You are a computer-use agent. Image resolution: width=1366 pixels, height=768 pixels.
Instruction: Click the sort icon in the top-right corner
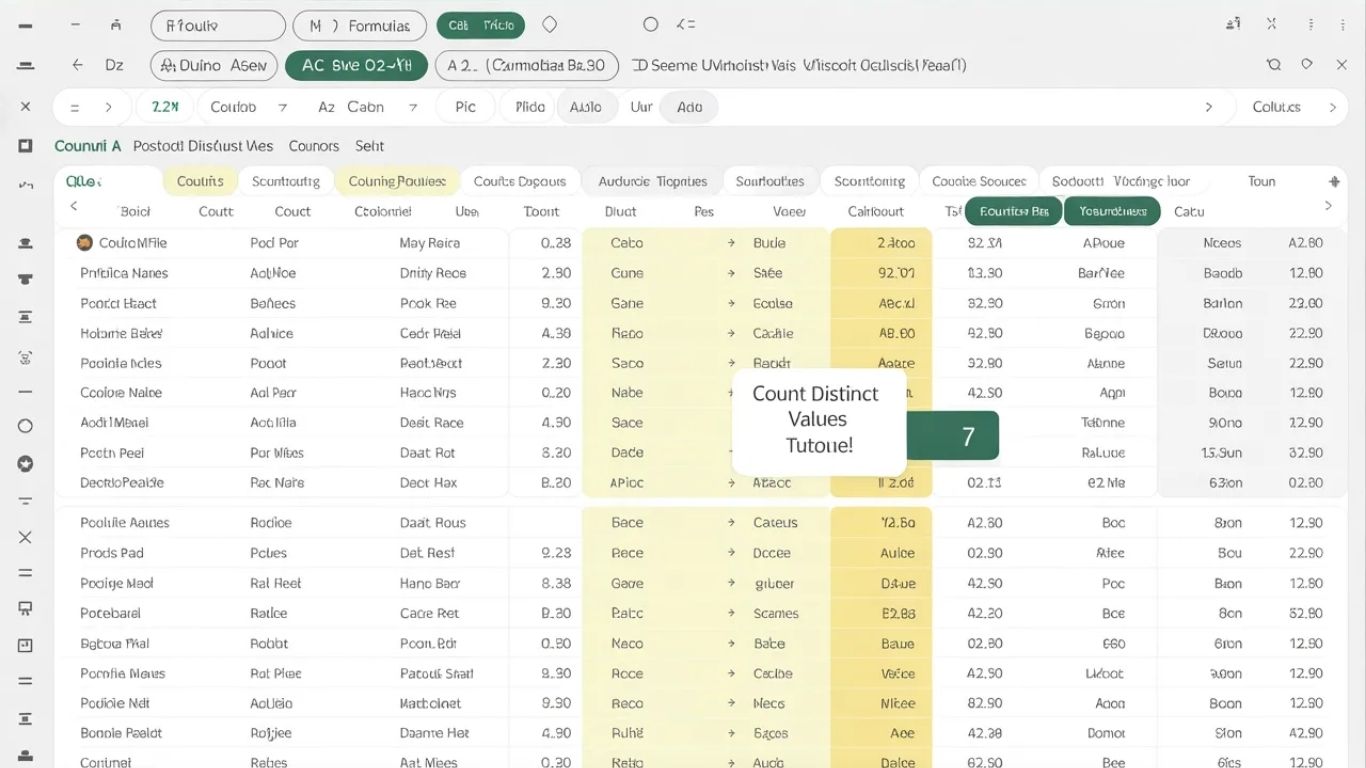click(1233, 22)
